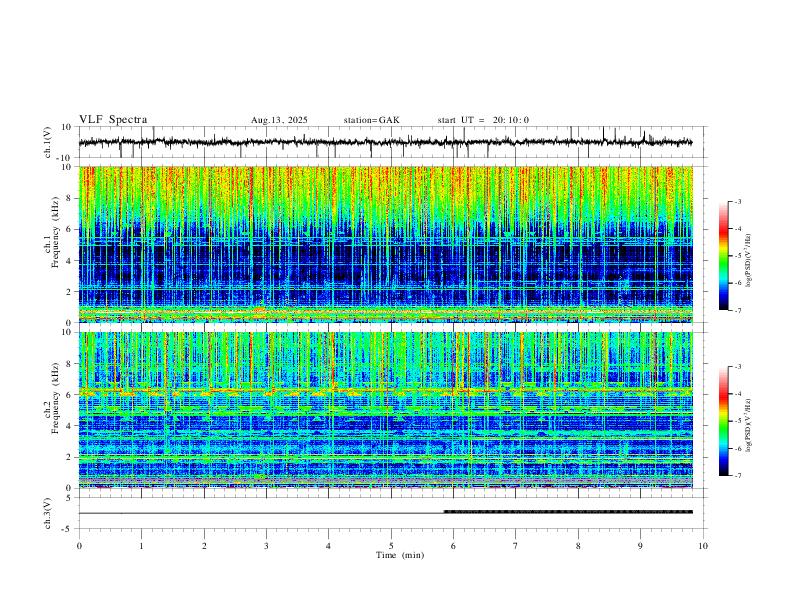Click time axis tick label "2"
Image resolution: width=792 pixels, height=612 pixels.
tap(204, 546)
